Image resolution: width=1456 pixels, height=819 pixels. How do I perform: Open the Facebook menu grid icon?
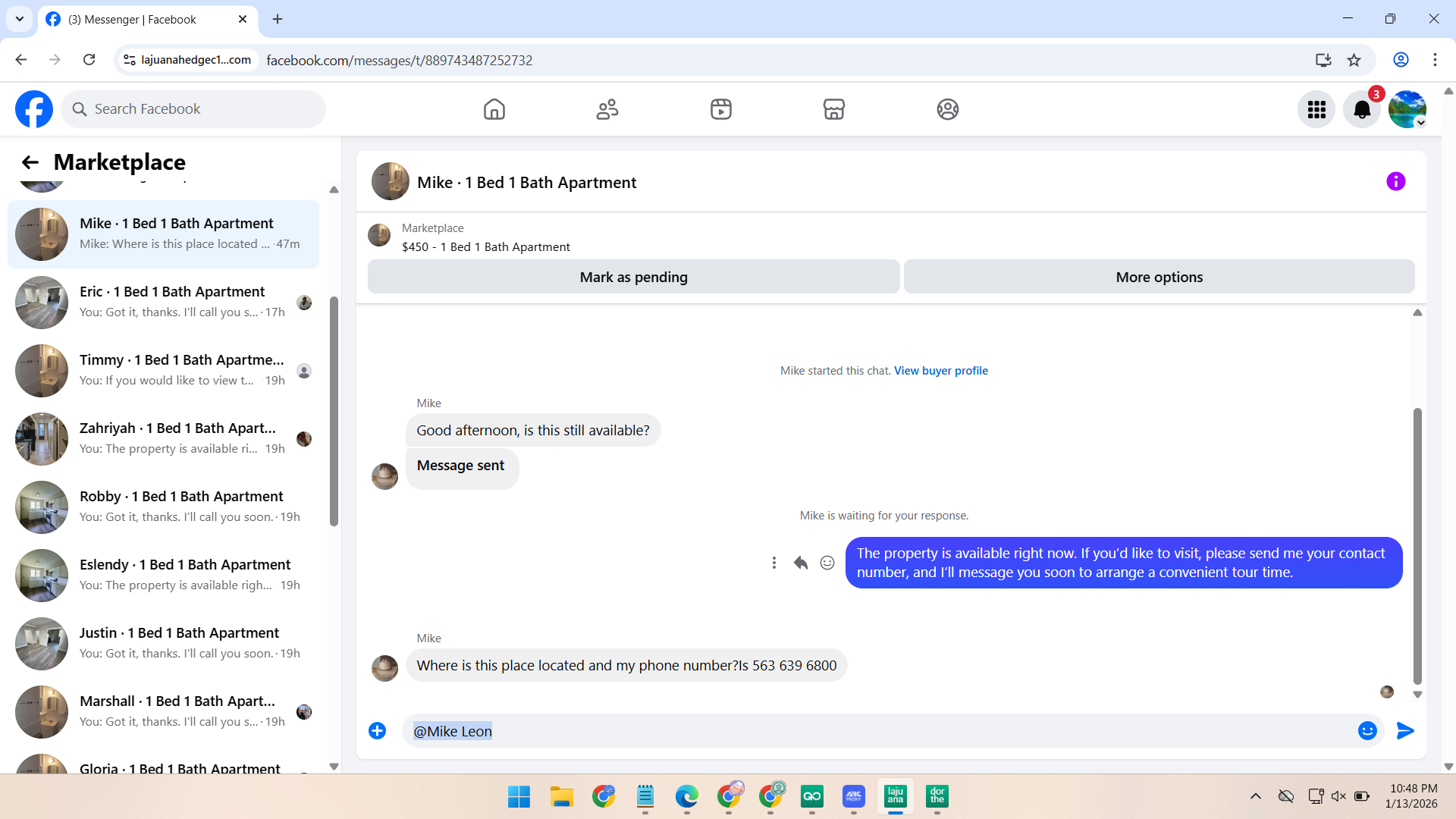pos(1316,110)
